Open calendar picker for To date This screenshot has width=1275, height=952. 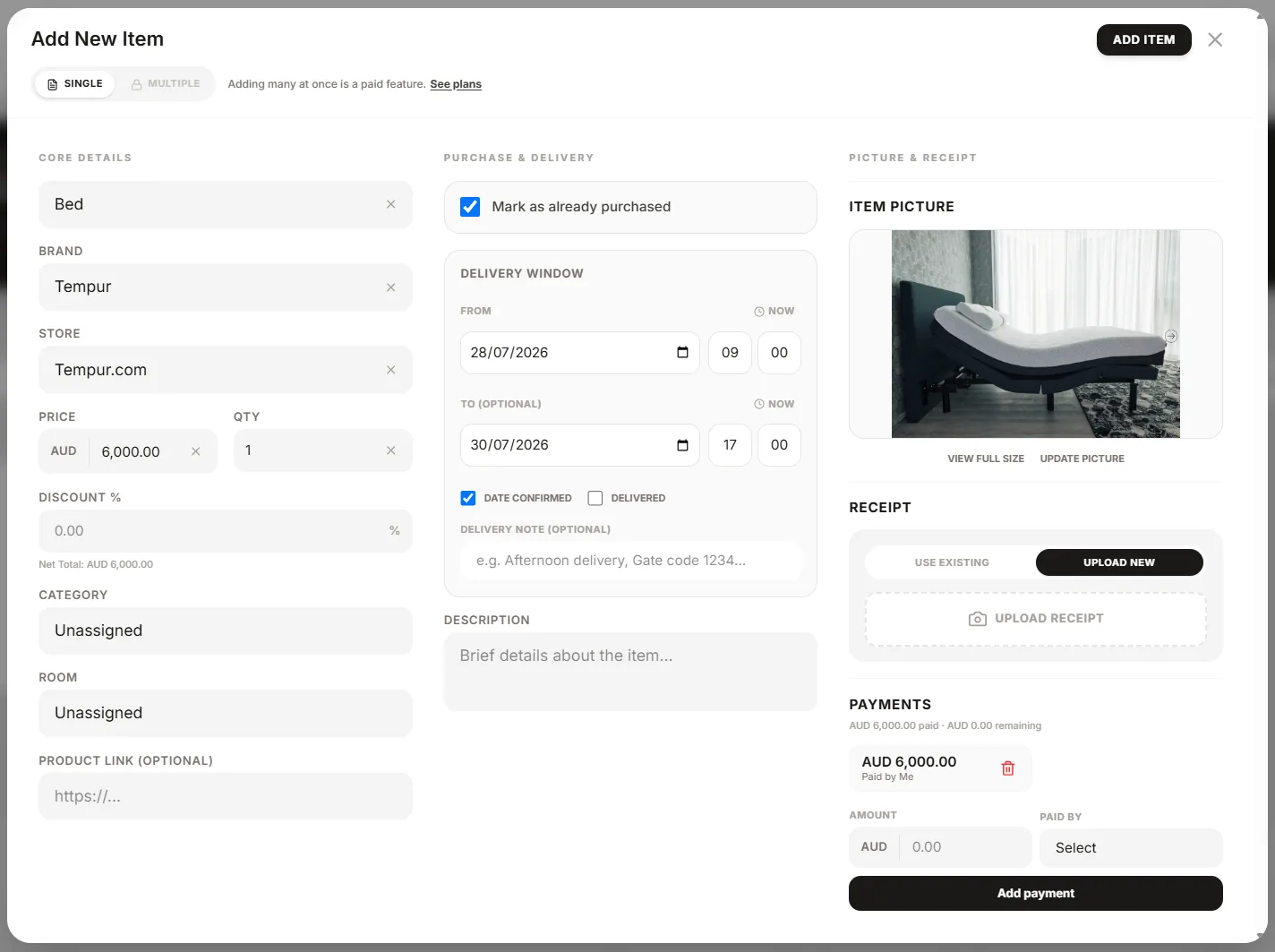click(682, 445)
